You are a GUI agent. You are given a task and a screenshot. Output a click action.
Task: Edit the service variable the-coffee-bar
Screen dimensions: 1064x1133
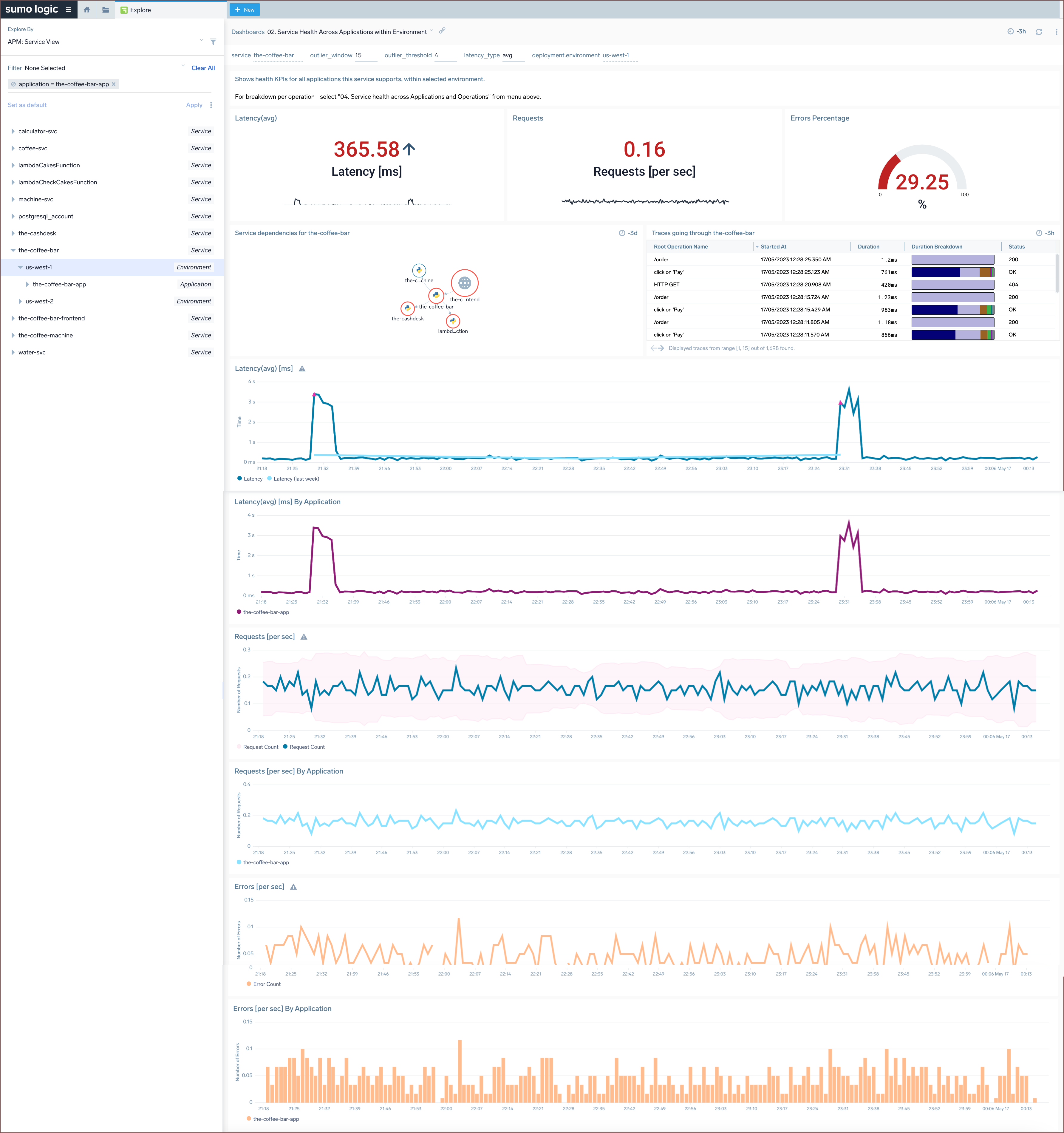click(277, 55)
